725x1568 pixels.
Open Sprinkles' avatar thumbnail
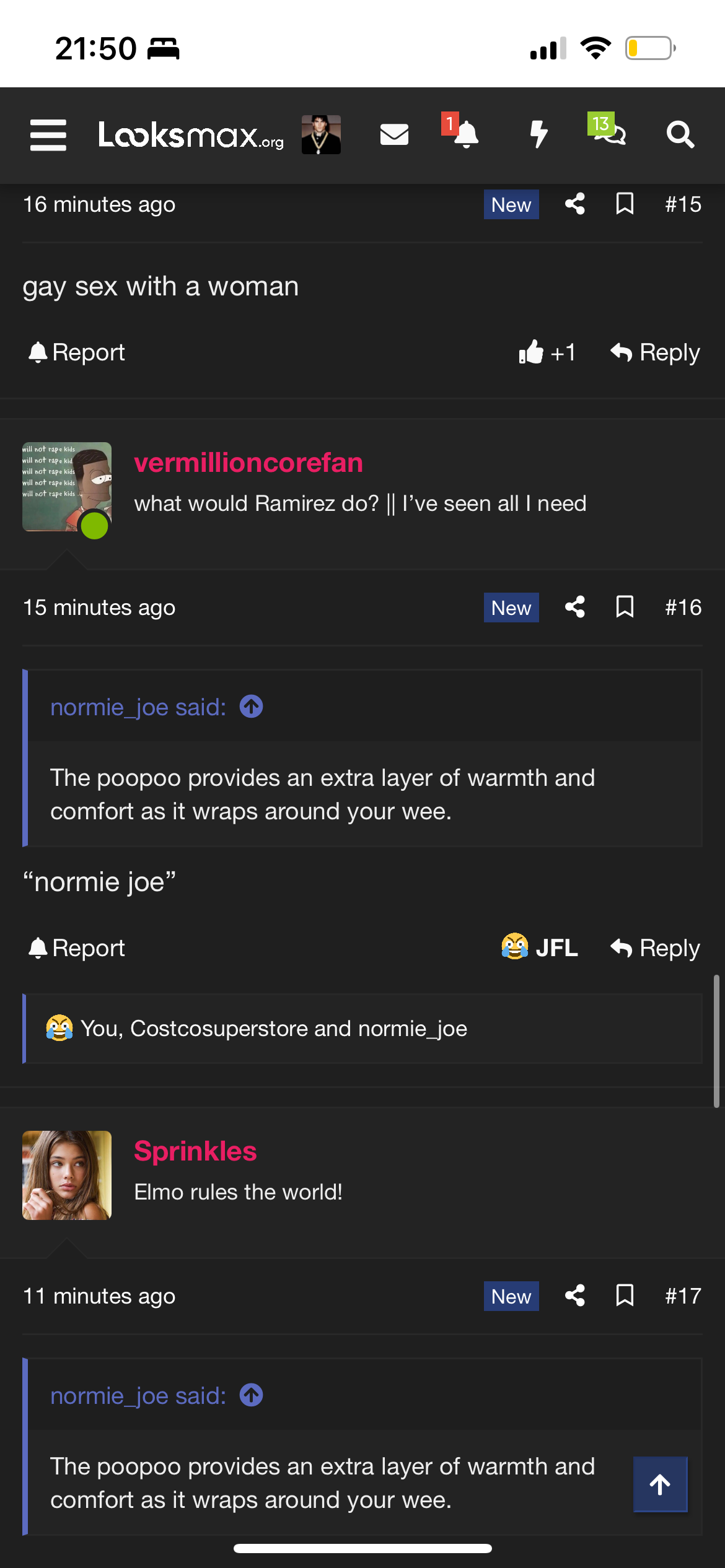point(67,1175)
